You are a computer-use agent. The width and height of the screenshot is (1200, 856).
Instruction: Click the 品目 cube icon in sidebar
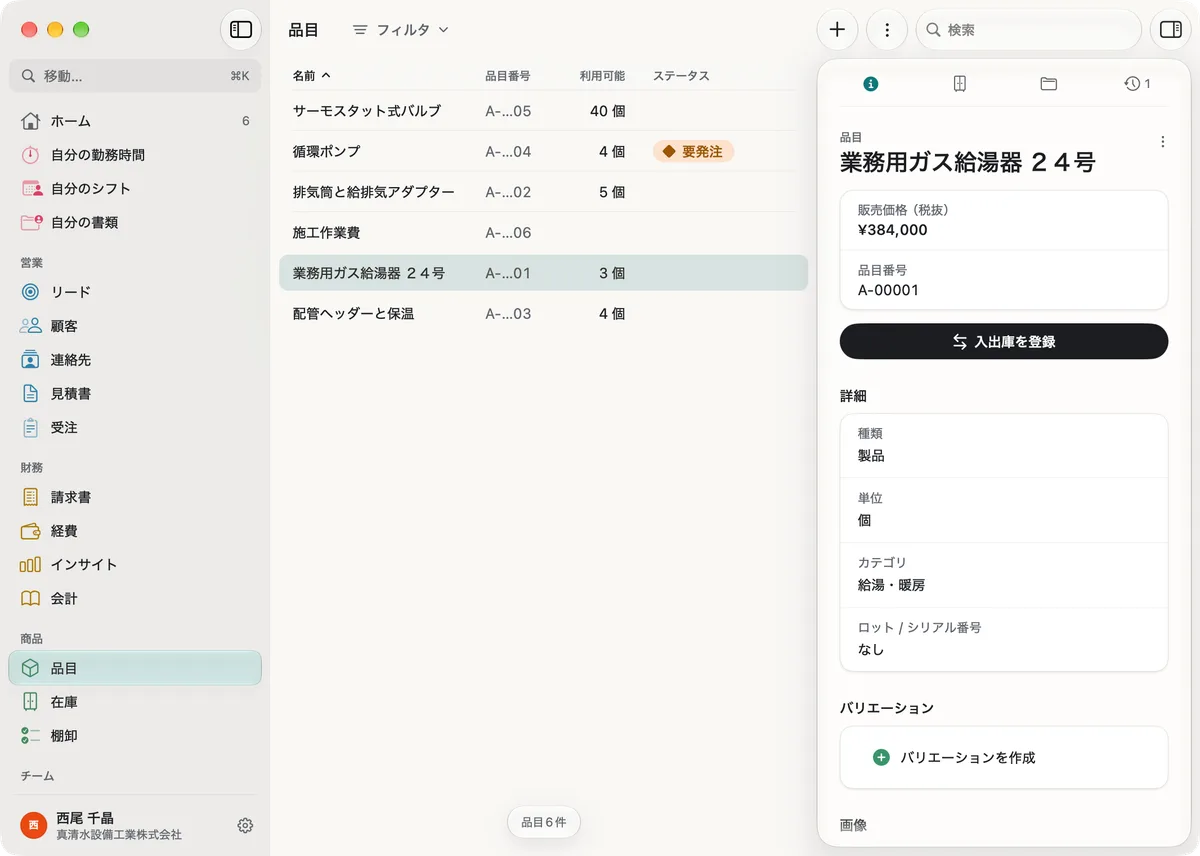31,668
